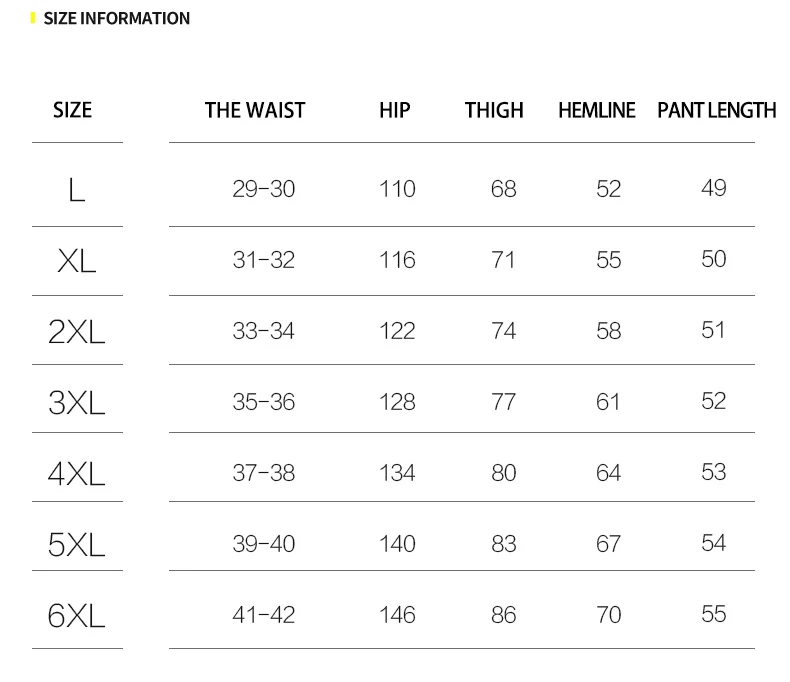Click the 5XL size row label
790x682 pixels.
(77, 544)
